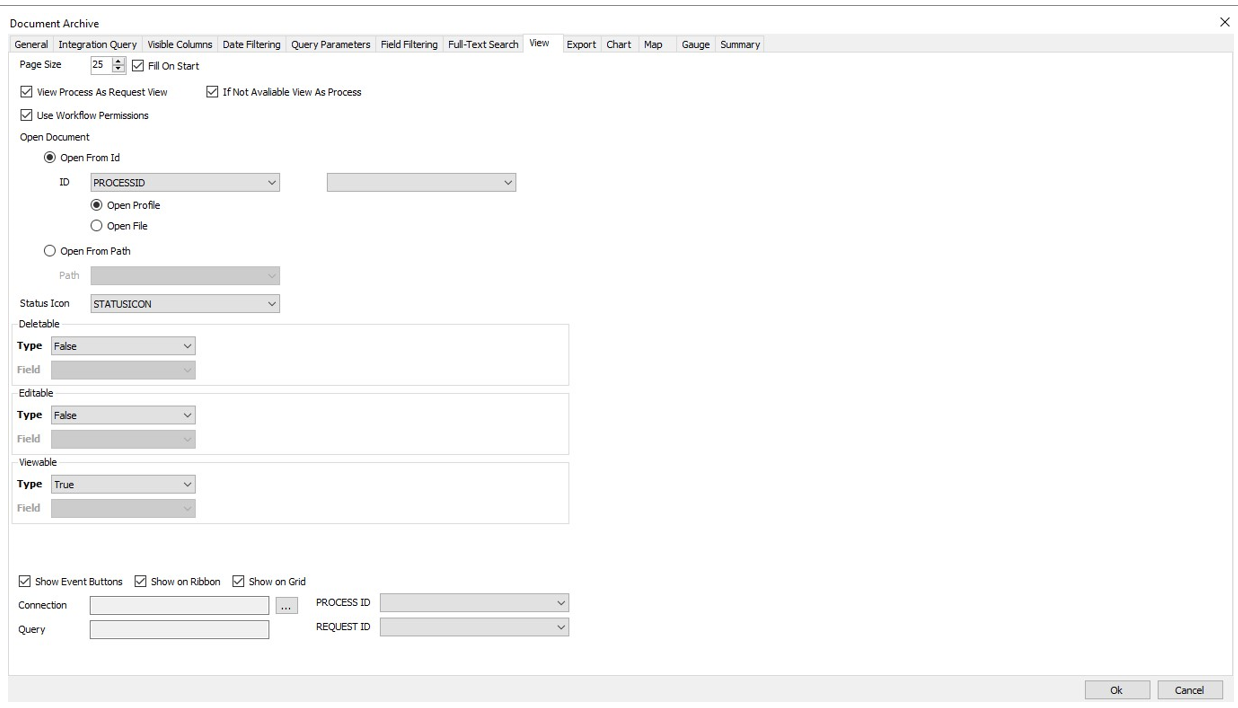The width and height of the screenshot is (1238, 708).
Task: Open the Visible Columns tab
Action: [x=180, y=45]
